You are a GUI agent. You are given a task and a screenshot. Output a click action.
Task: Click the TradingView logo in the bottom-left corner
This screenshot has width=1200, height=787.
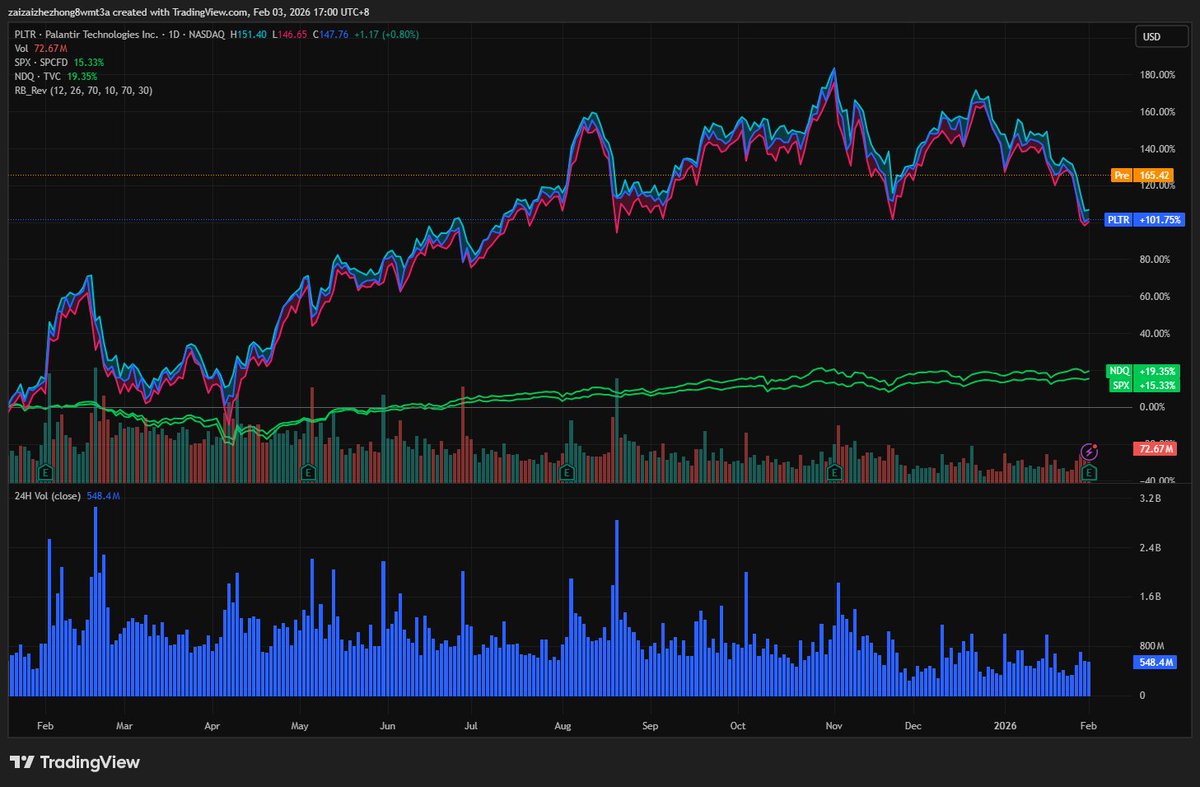tap(75, 761)
